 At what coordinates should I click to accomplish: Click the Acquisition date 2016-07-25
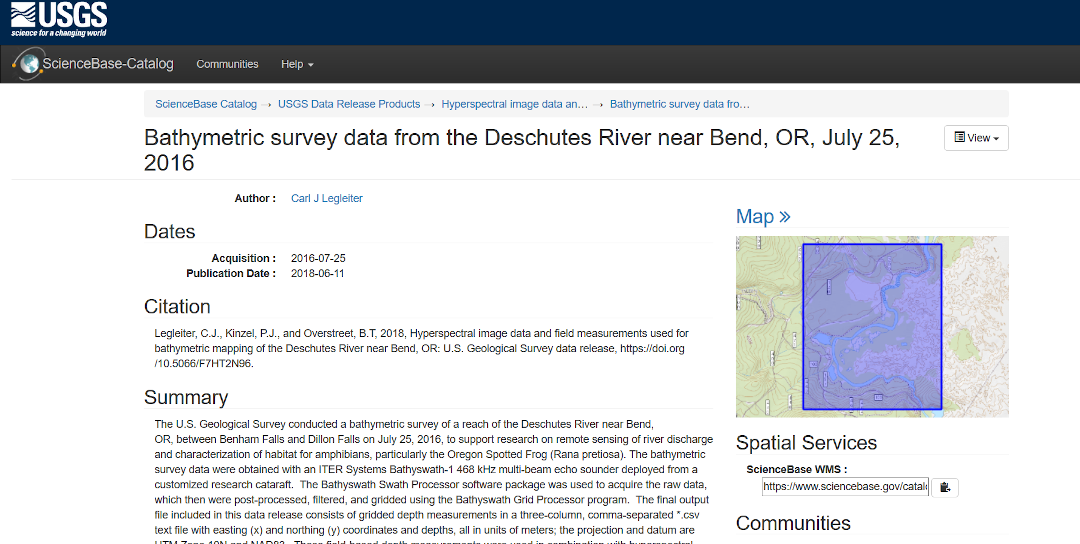(318, 258)
